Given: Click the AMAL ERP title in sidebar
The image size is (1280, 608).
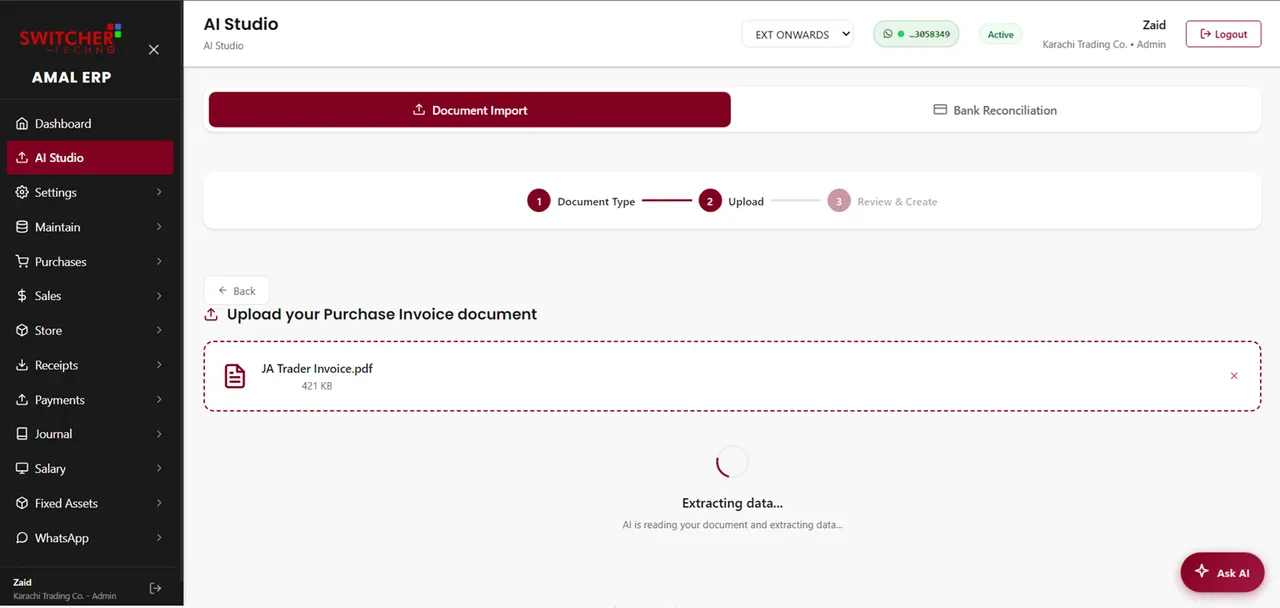Looking at the screenshot, I should (x=71, y=78).
